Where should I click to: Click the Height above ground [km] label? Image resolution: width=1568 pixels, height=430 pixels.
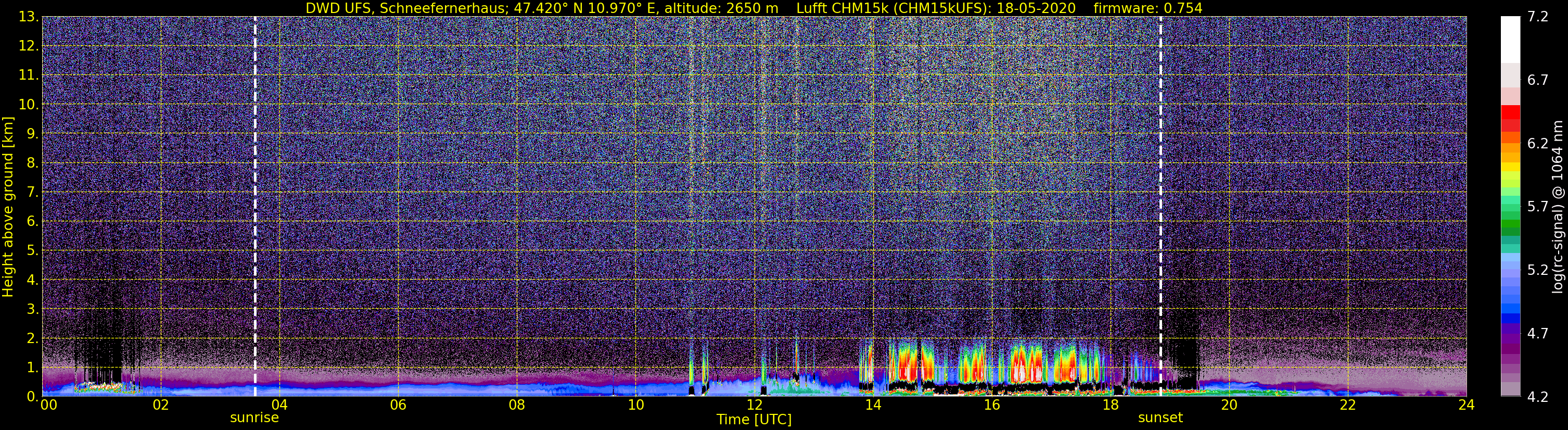8,207
